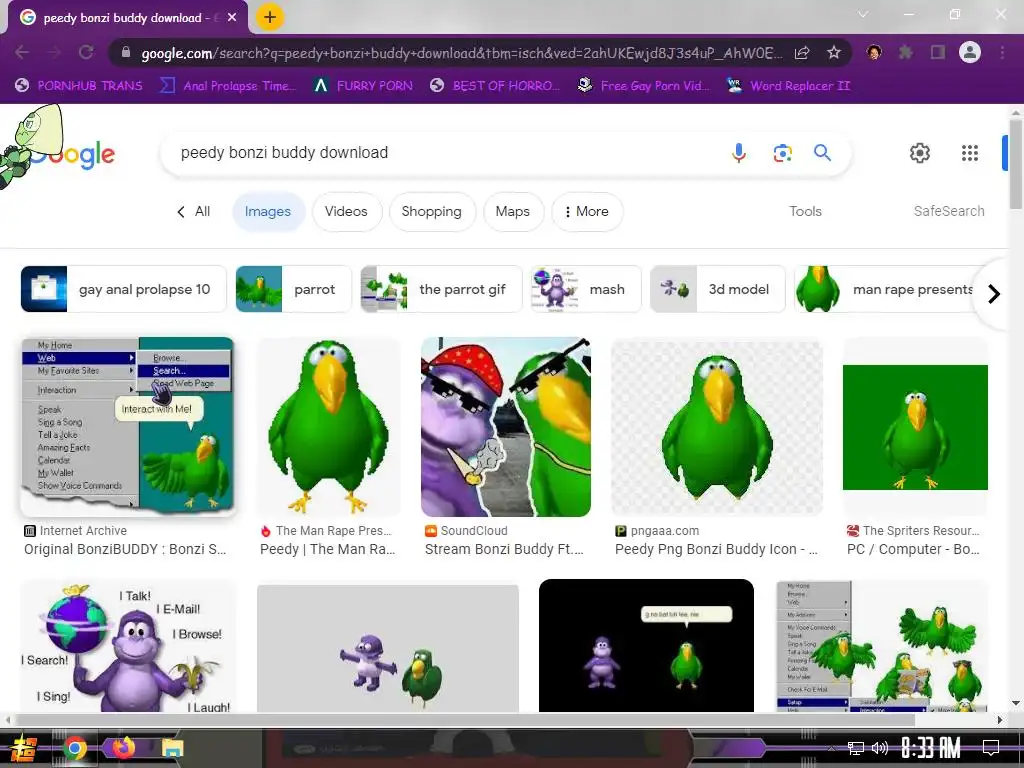Open the network icon in system tray
Image resolution: width=1024 pixels, height=768 pixels.
856,748
